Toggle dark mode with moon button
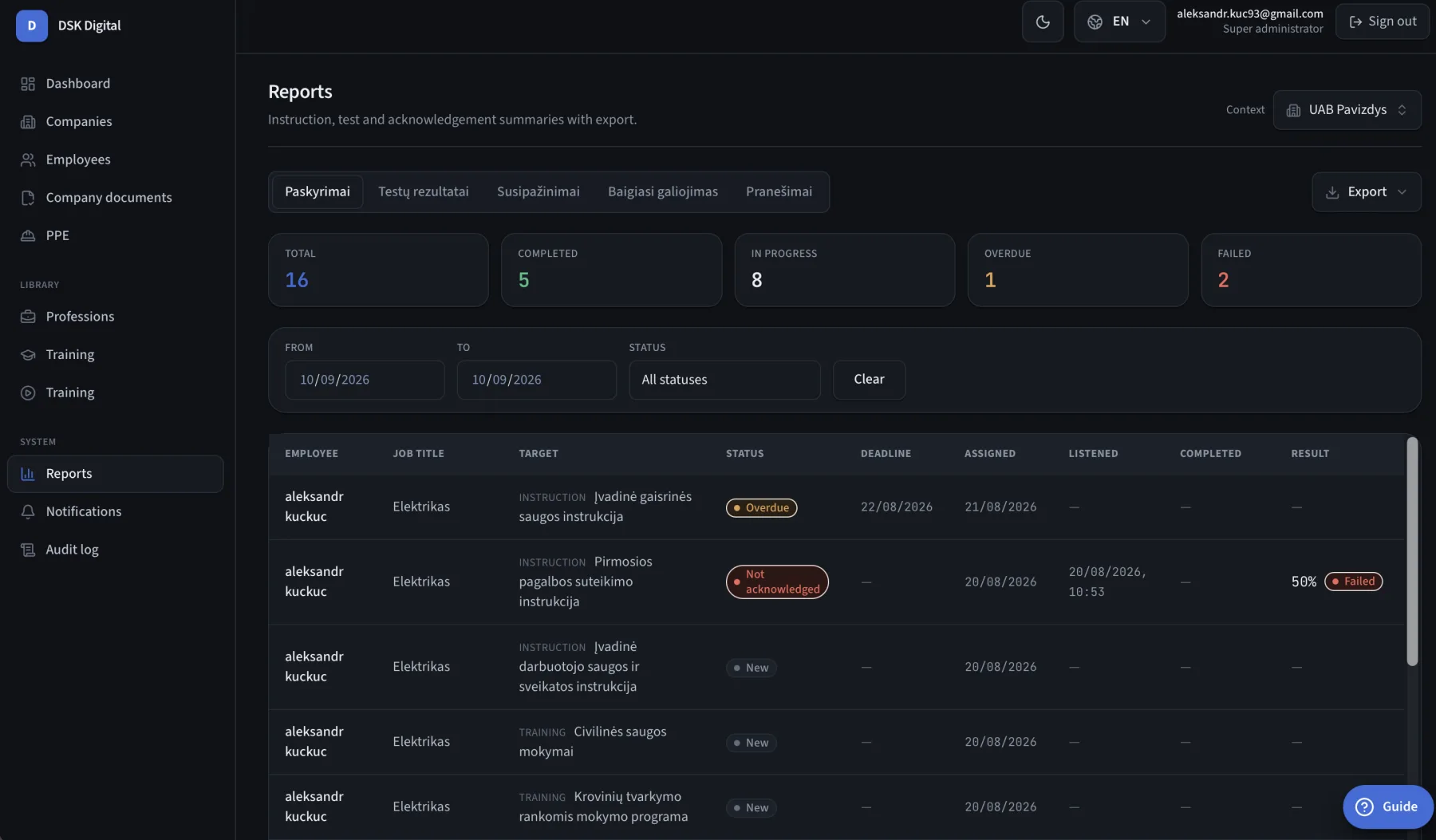Viewport: 1436px width, 840px height. (x=1043, y=22)
